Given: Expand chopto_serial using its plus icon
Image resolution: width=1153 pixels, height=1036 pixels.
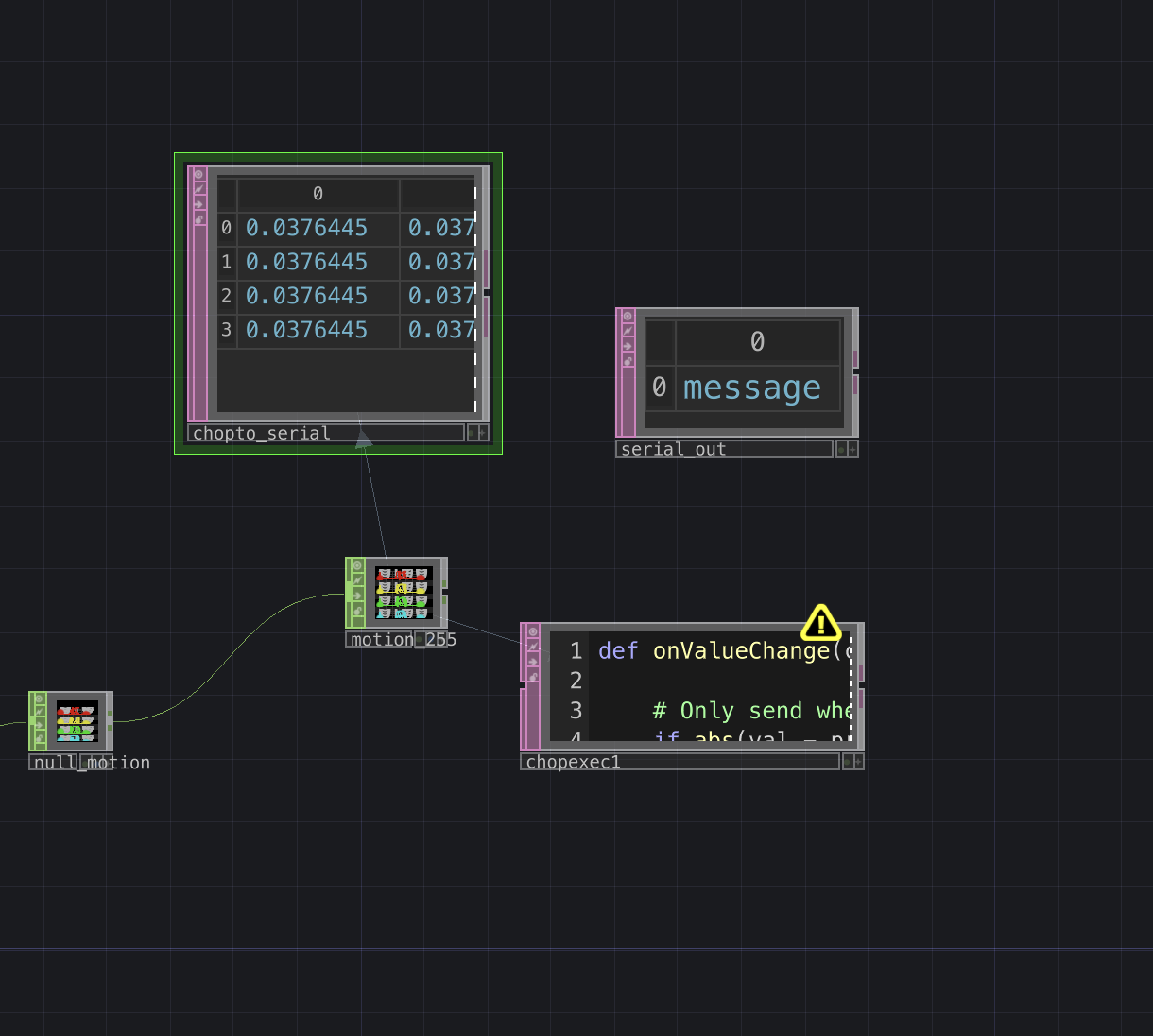Looking at the screenshot, I should pyautogui.click(x=482, y=433).
